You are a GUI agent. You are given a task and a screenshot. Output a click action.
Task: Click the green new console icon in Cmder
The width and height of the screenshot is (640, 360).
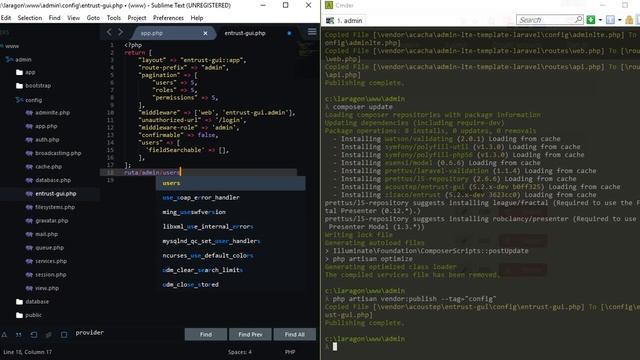tap(591, 20)
